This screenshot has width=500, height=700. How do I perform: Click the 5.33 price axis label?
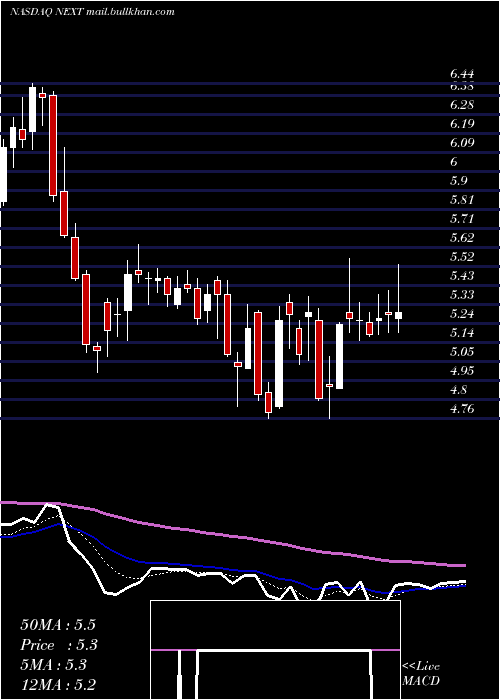(462, 295)
